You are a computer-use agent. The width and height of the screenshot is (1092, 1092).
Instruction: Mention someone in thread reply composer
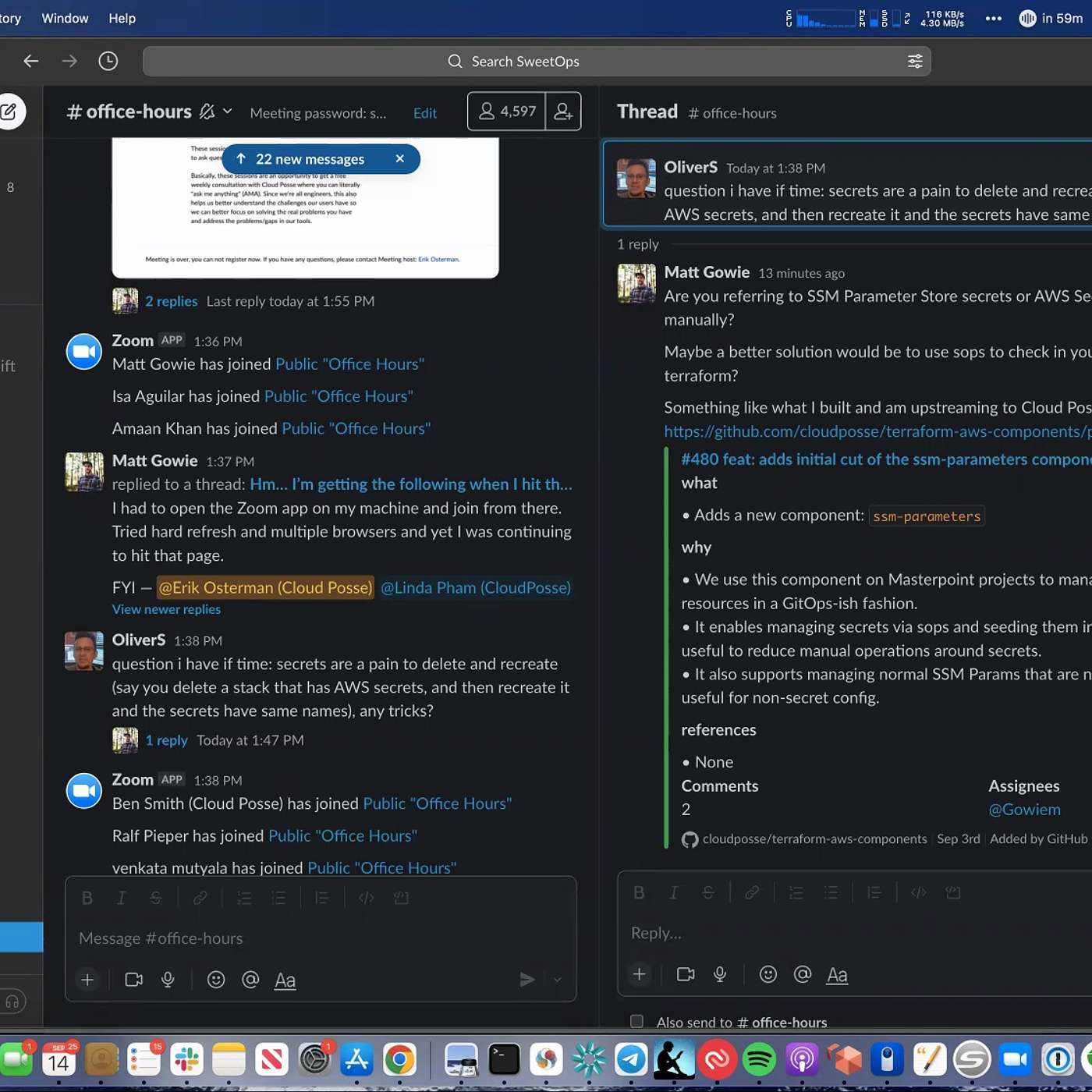tap(803, 974)
